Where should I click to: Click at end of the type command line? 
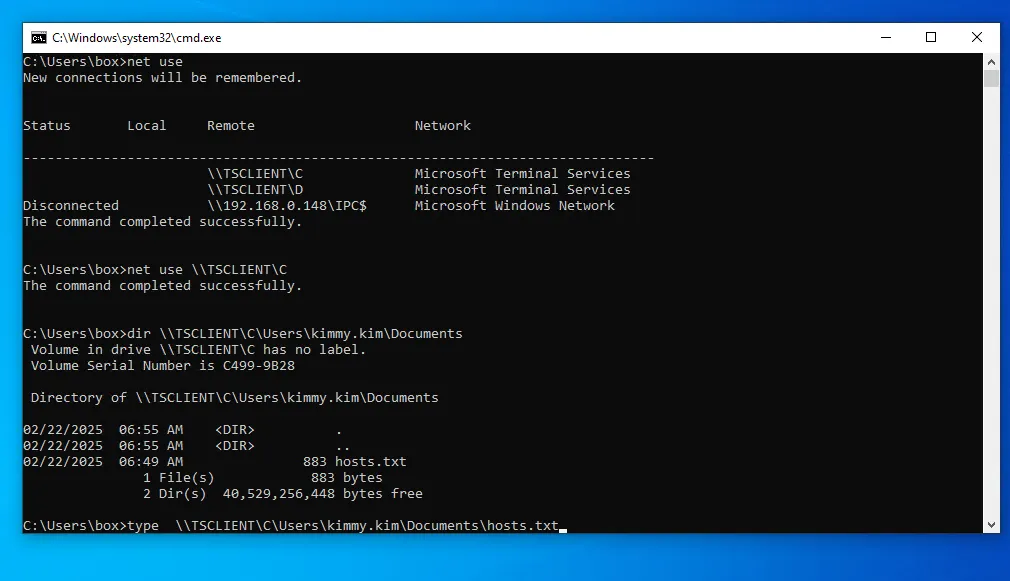pos(562,526)
